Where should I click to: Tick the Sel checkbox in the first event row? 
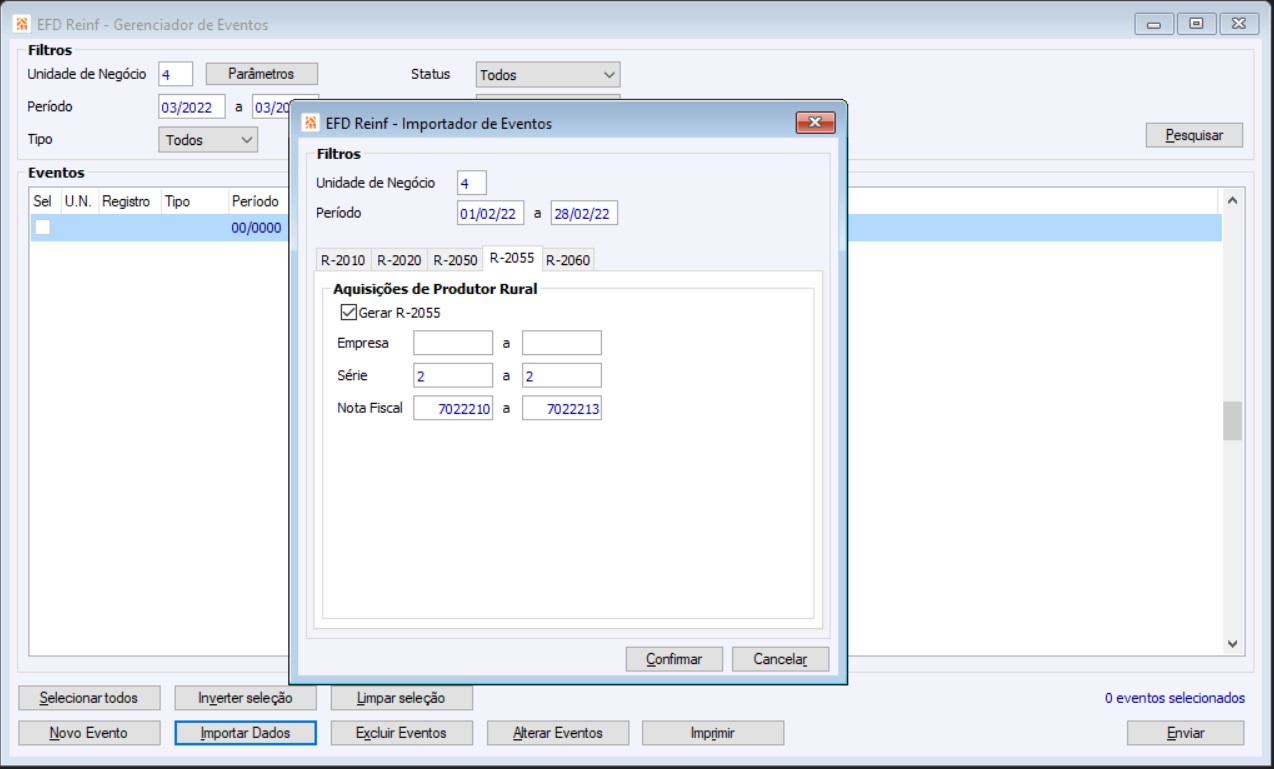coord(42,227)
